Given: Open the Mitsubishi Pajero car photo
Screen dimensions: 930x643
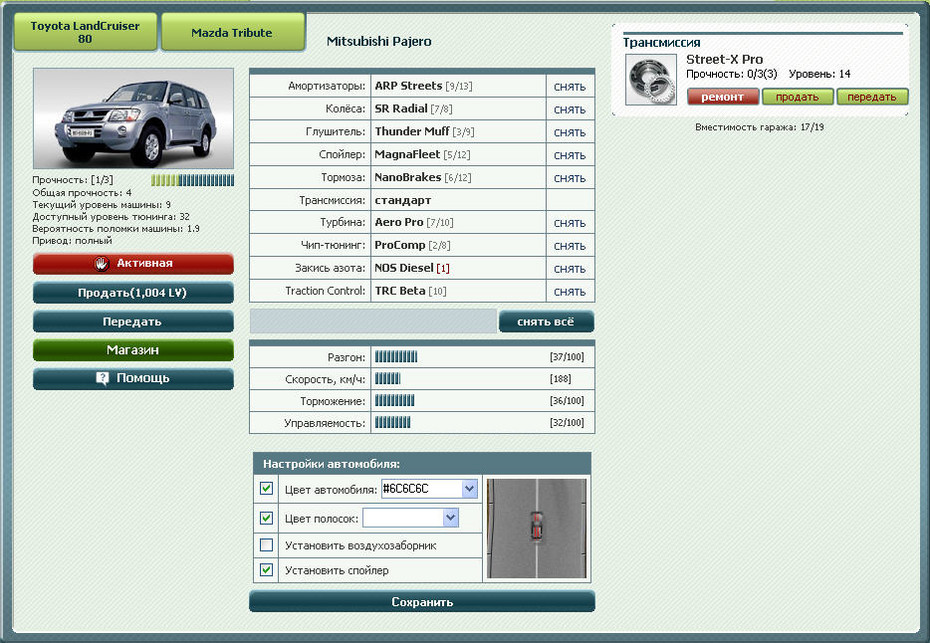Looking at the screenshot, I should [x=133, y=118].
